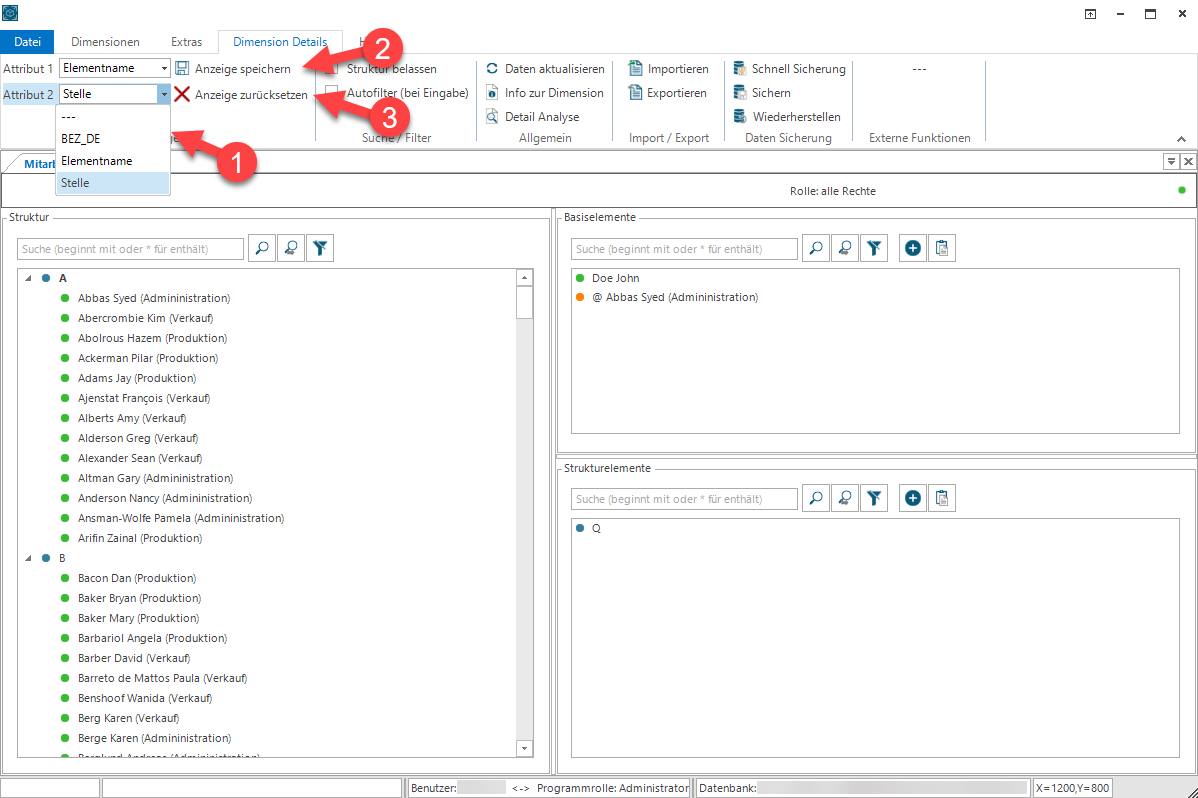Select Stelle in the open dropdown list
This screenshot has height=798, width=1198.
click(x=113, y=183)
